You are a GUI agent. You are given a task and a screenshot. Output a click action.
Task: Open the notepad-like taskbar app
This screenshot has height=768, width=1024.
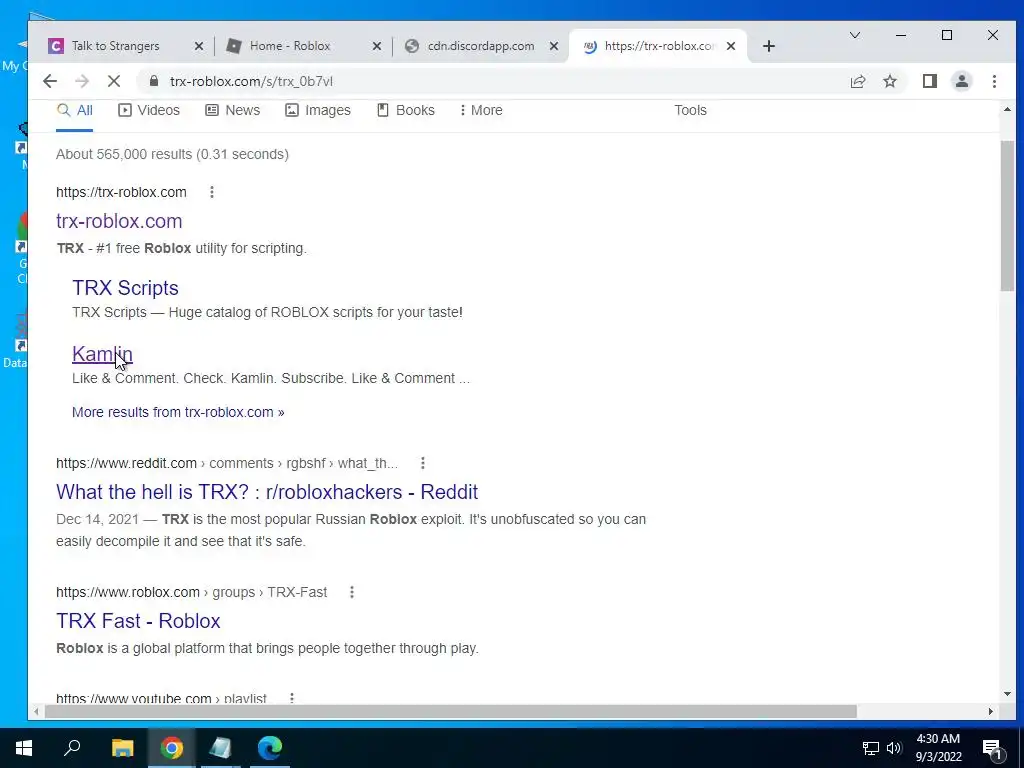click(x=220, y=748)
